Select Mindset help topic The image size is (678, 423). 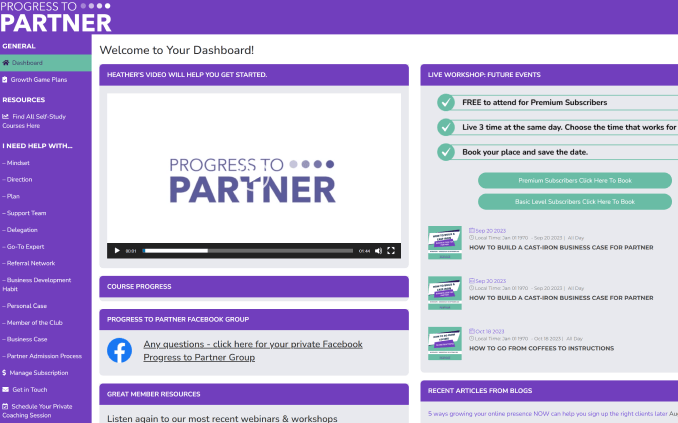click(16, 163)
